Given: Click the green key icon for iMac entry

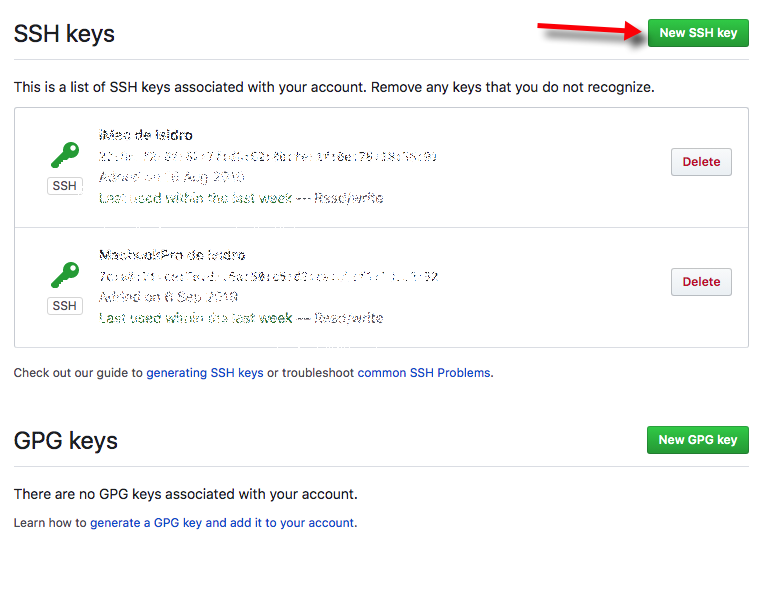Looking at the screenshot, I should [65, 155].
